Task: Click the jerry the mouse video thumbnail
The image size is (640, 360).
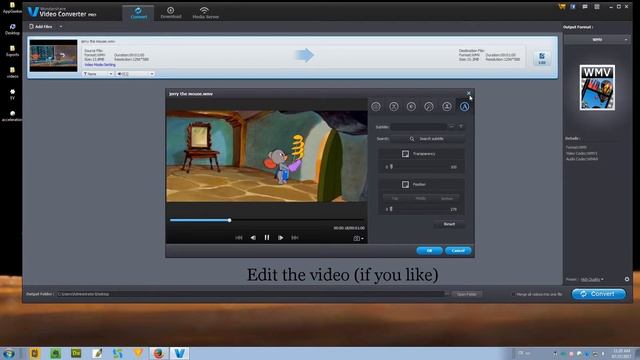Action: (x=53, y=56)
